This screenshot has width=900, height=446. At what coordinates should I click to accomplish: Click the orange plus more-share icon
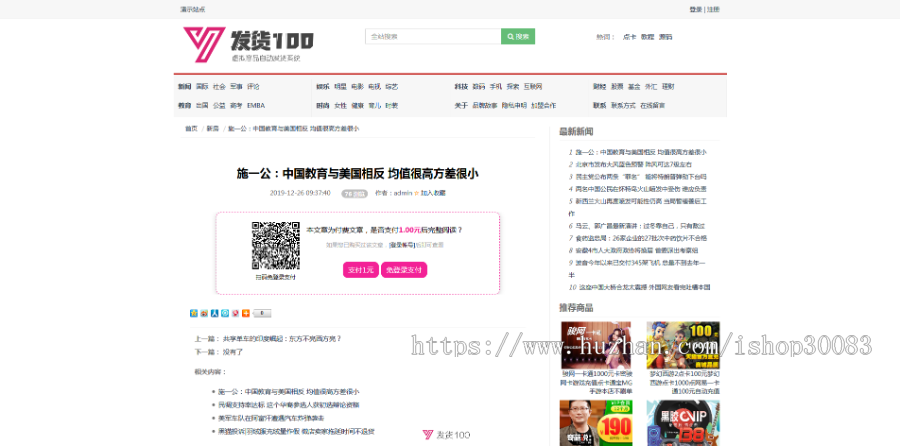coord(245,313)
